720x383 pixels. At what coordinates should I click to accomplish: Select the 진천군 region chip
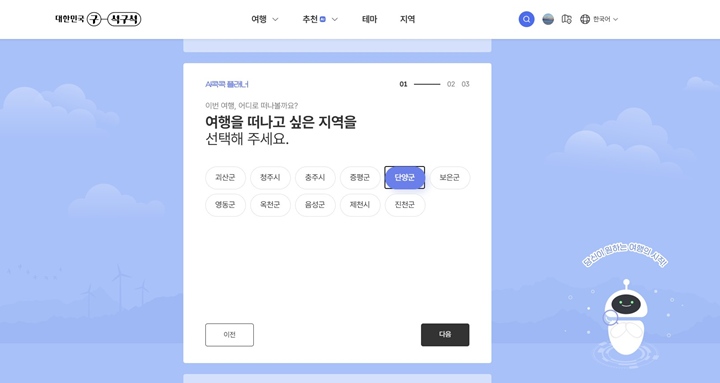(405, 205)
